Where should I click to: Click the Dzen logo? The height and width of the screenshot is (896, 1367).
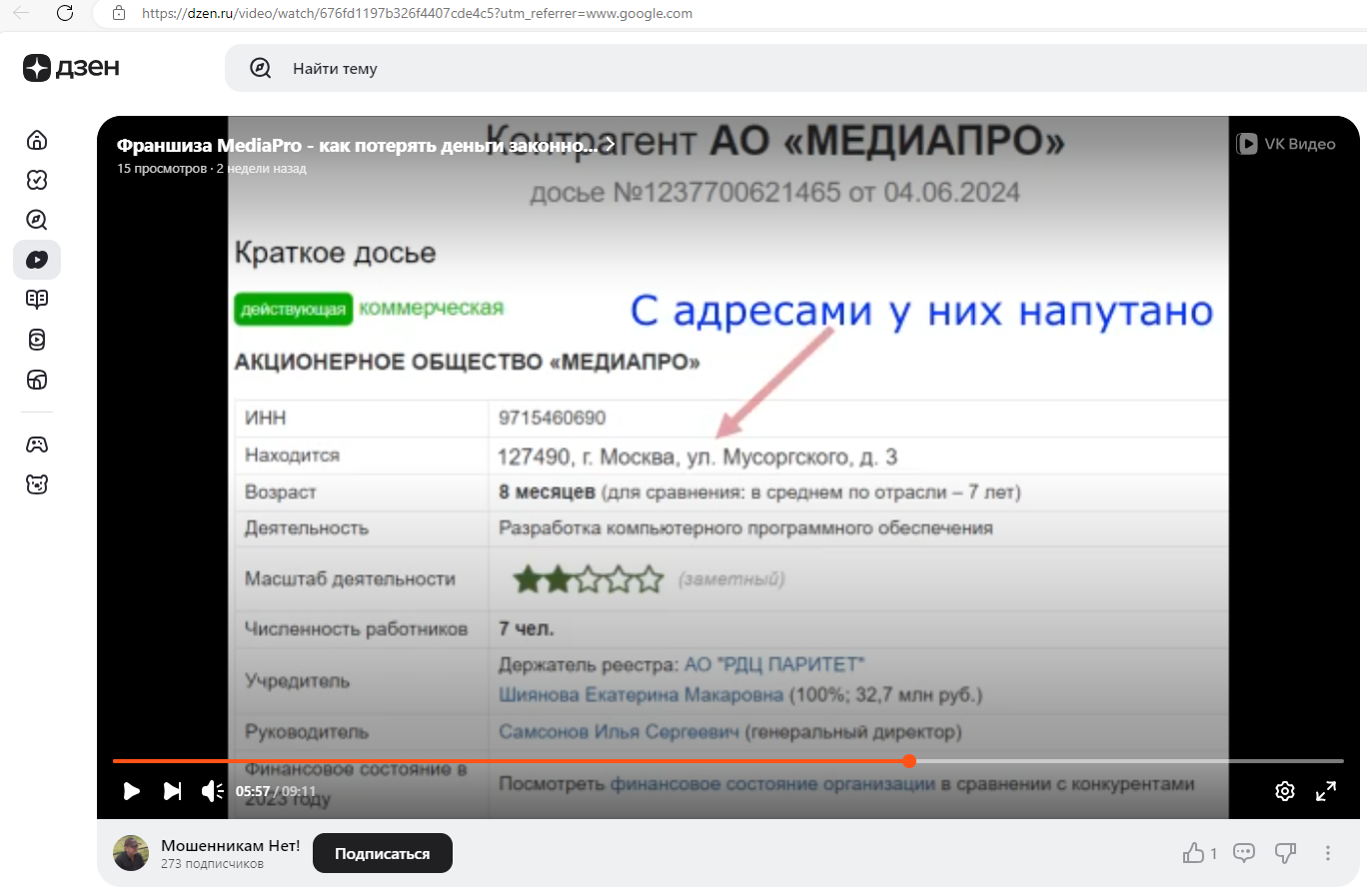[x=71, y=67]
